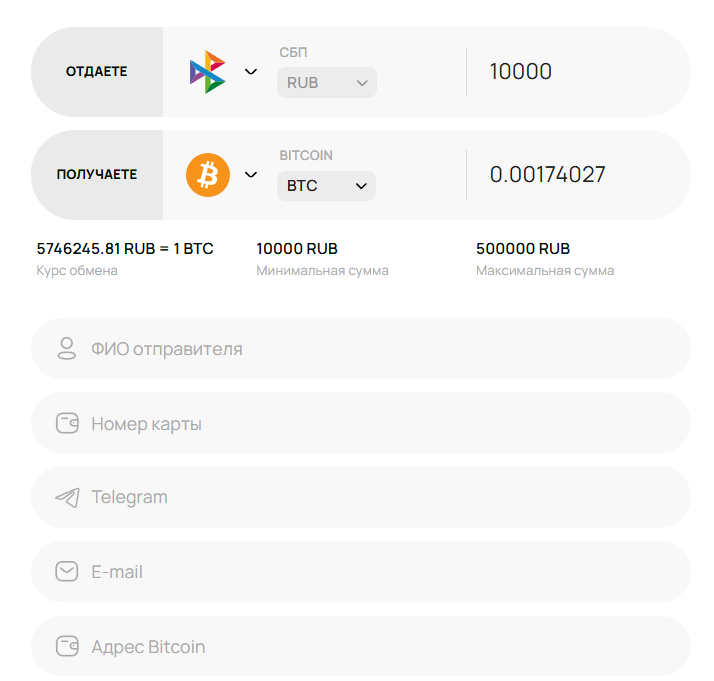This screenshot has height=681, width=714.
Task: Expand the chevron next to SBP logo
Action: click(x=251, y=72)
